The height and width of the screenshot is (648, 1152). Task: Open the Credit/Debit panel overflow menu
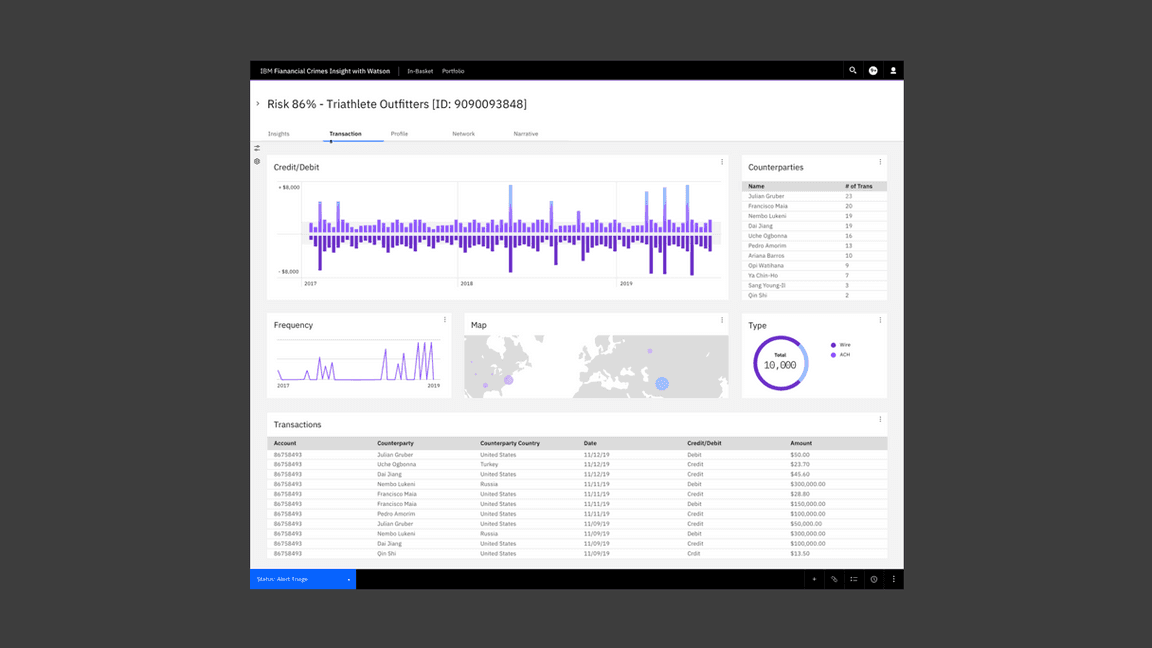(x=722, y=162)
